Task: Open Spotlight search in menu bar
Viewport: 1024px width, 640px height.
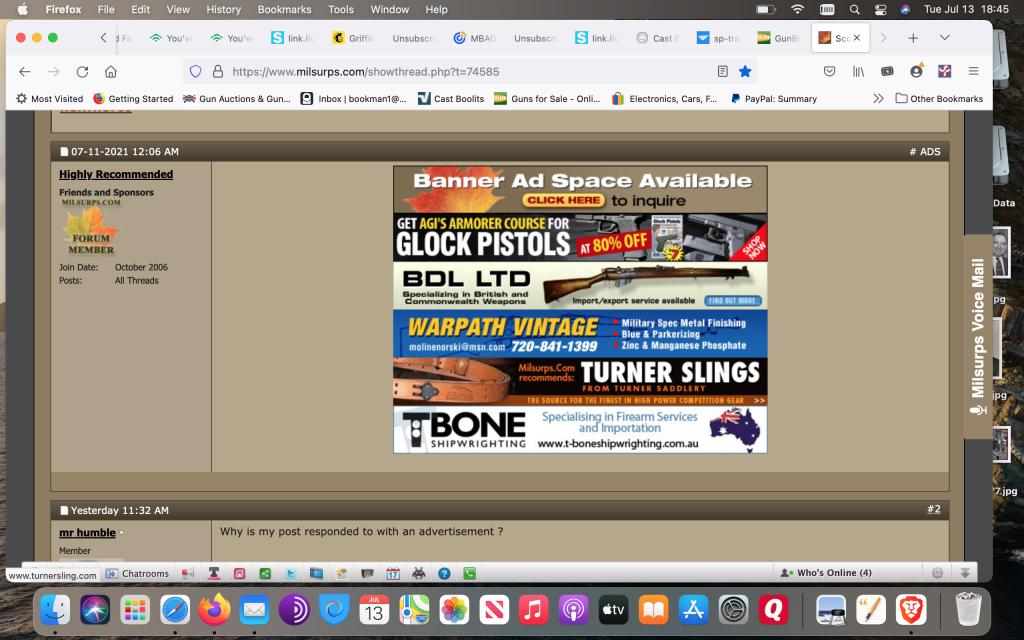Action: click(x=854, y=10)
